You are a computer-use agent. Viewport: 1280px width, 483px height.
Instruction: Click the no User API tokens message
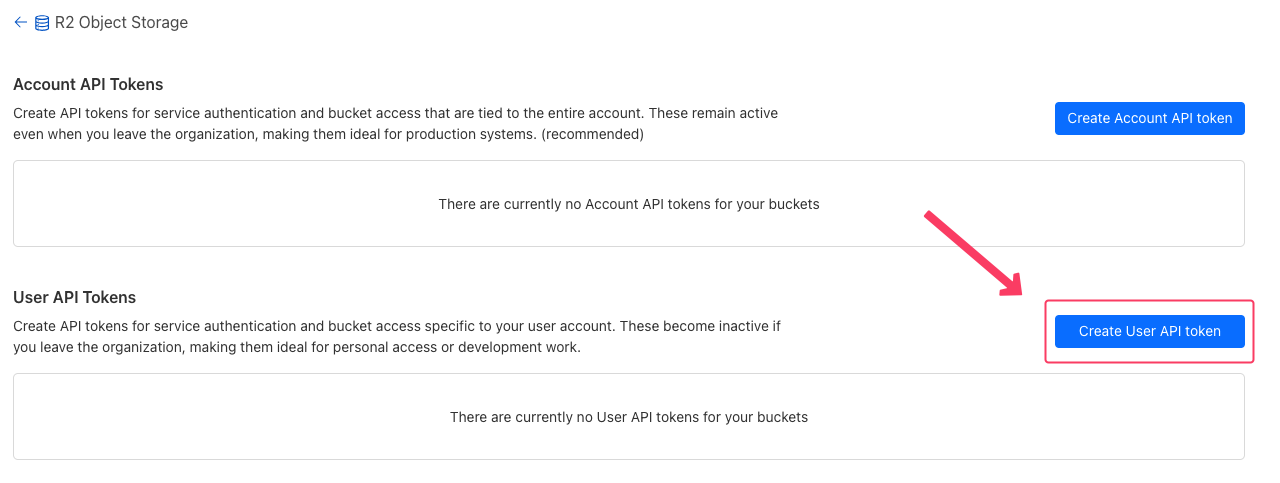[x=628, y=417]
